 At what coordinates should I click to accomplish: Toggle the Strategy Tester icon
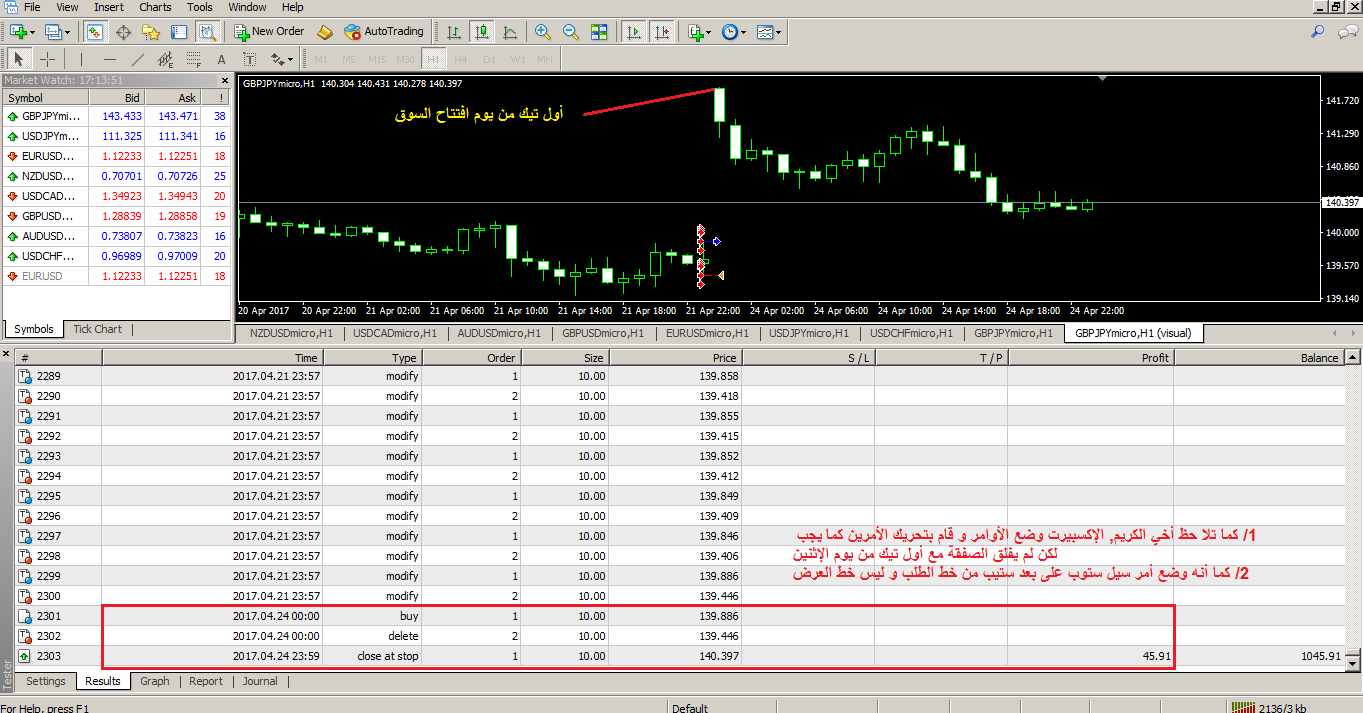[x=207, y=32]
